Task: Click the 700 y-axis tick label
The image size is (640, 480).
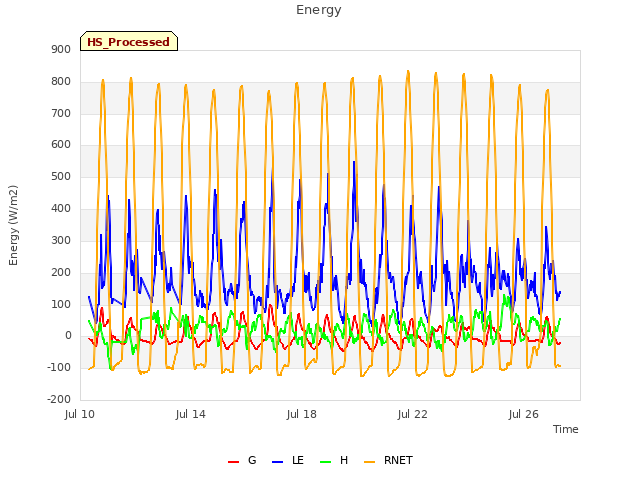Action: click(61, 113)
